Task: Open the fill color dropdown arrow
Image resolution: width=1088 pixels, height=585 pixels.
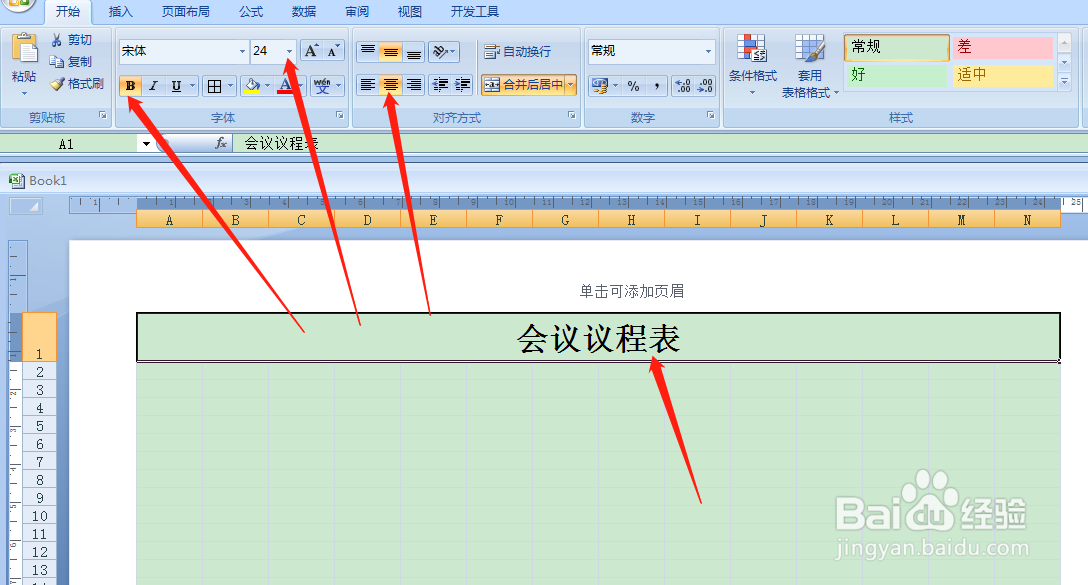Action: (268, 86)
